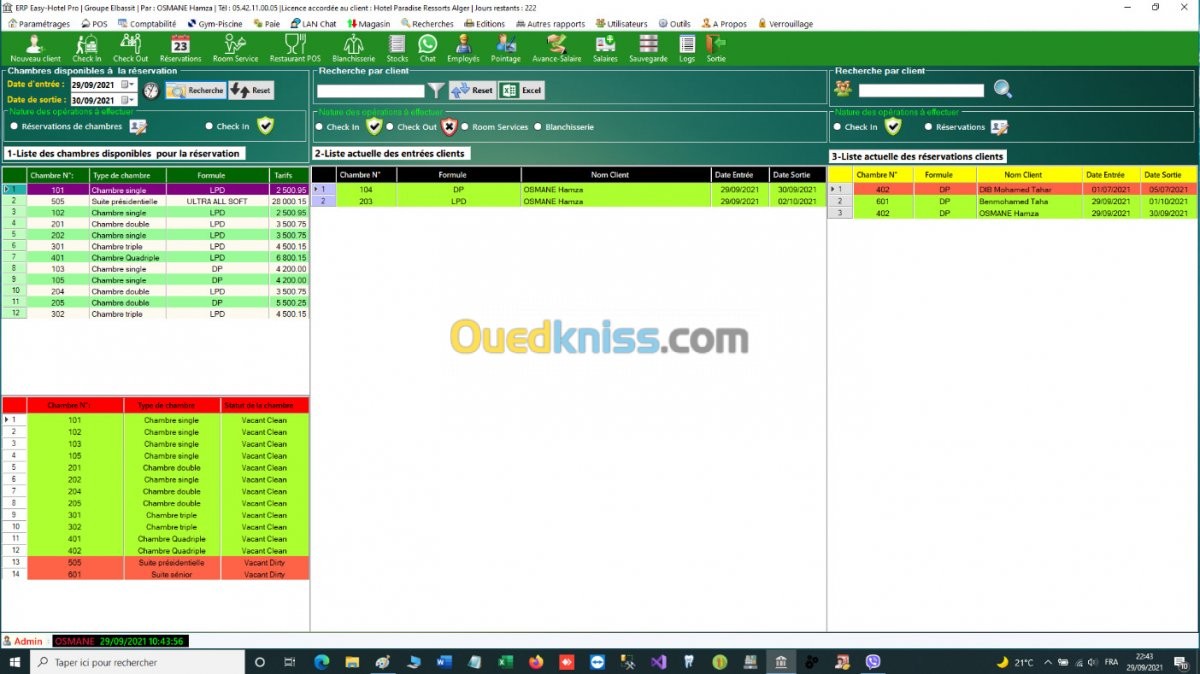Click the Recherche button
Image resolution: width=1200 pixels, height=674 pixels.
point(196,90)
